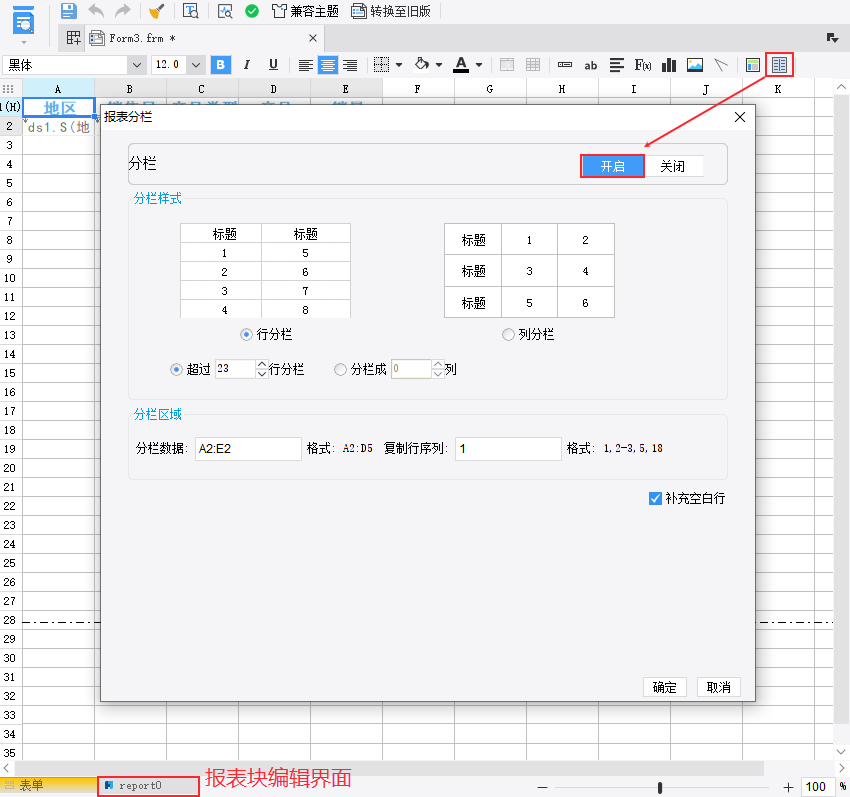850x797 pixels.
Task: Expand the font color dropdown arrow
Action: (x=479, y=65)
